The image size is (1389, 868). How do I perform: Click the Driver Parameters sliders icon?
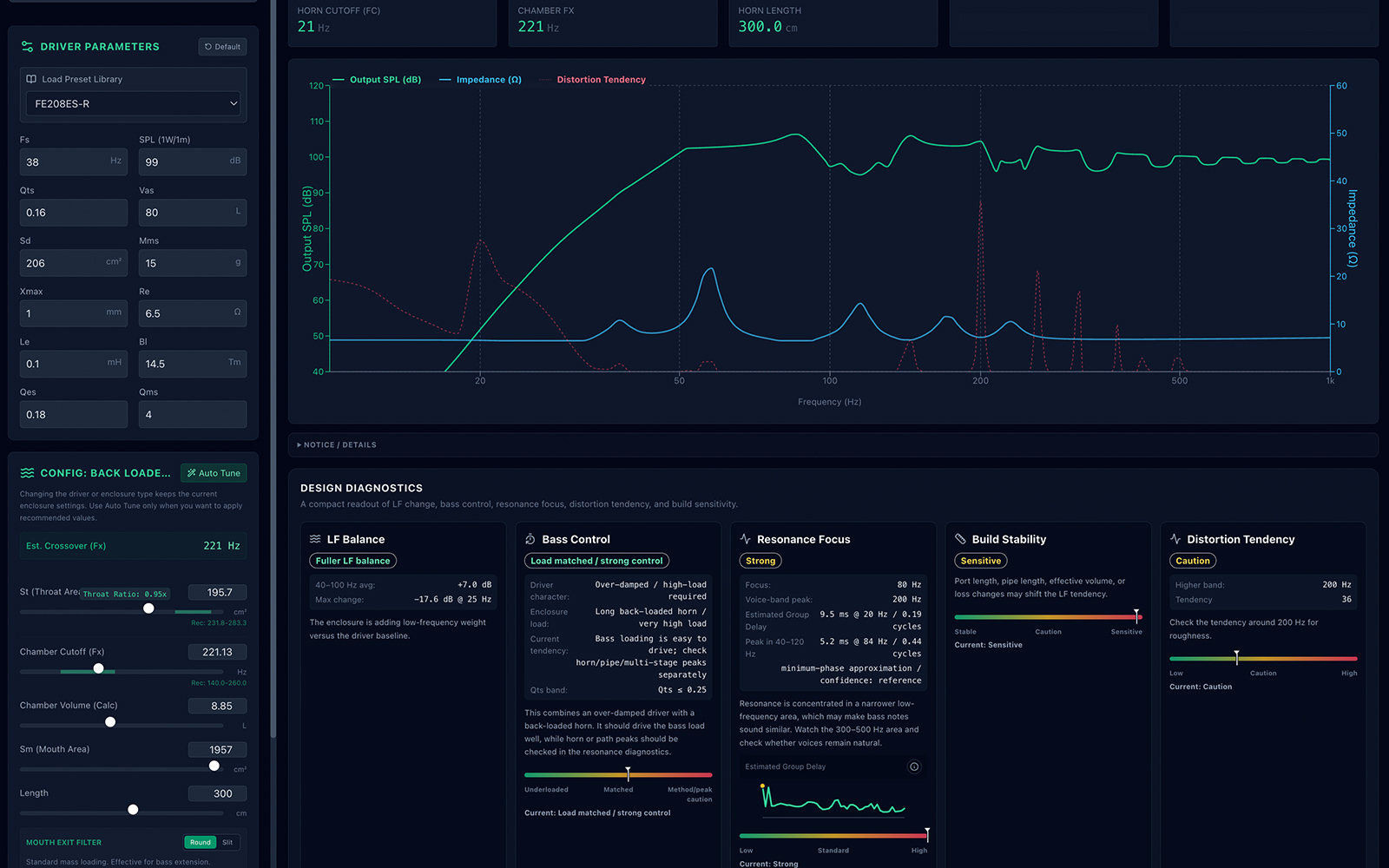point(27,47)
